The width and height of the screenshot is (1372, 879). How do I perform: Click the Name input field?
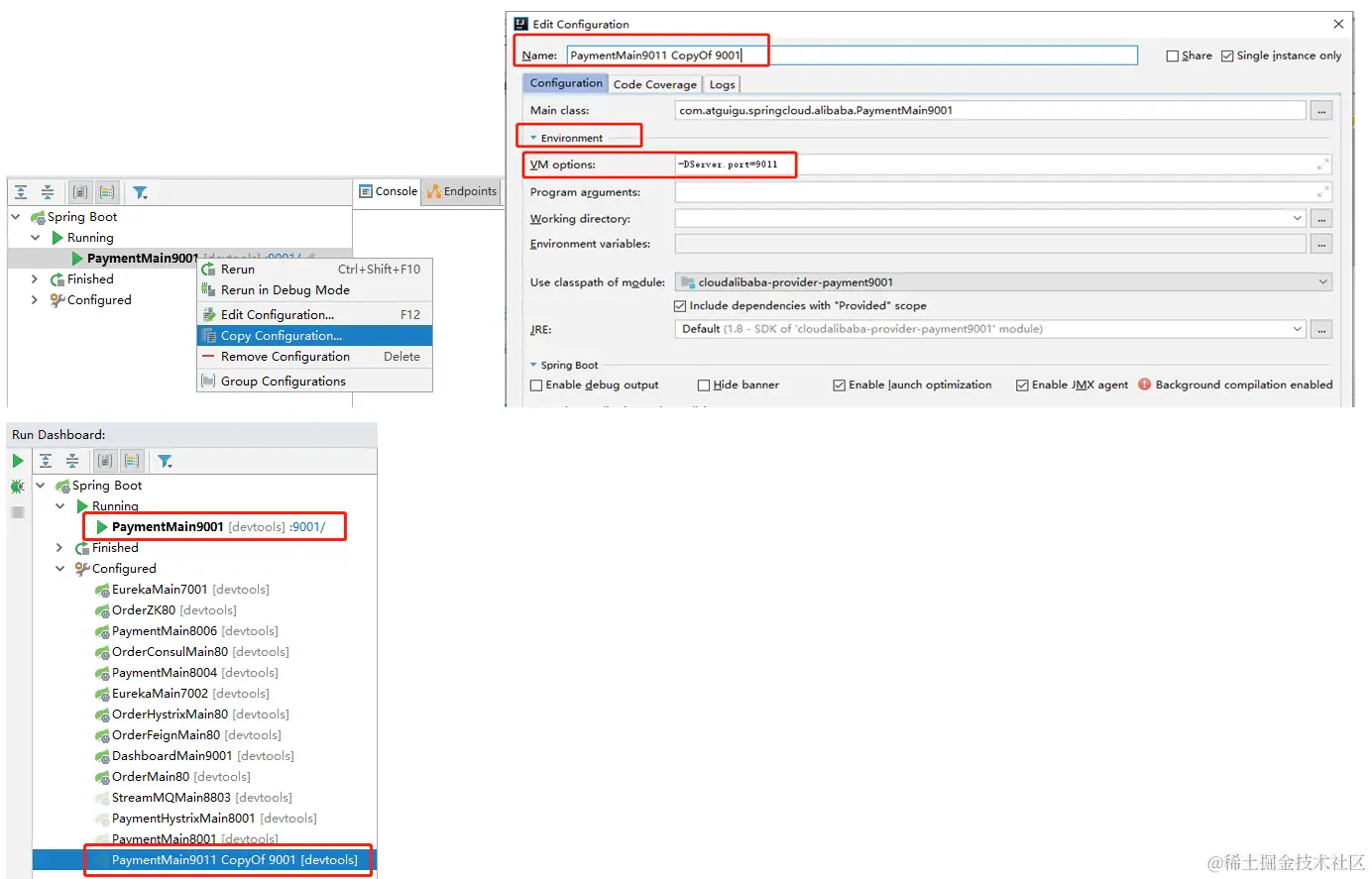853,55
